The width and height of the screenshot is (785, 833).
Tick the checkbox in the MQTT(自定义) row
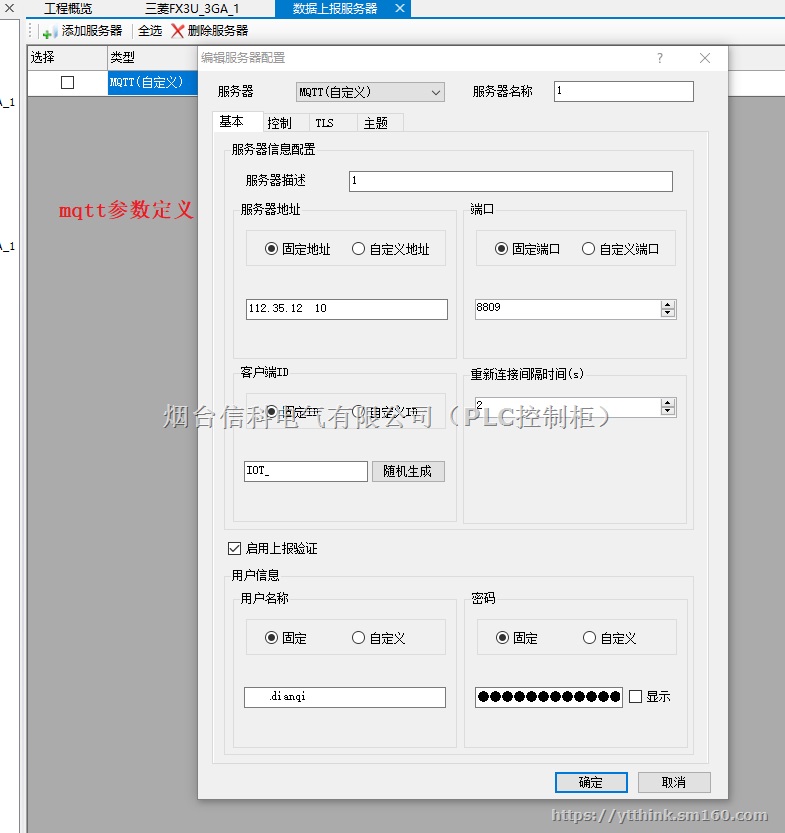click(67, 82)
